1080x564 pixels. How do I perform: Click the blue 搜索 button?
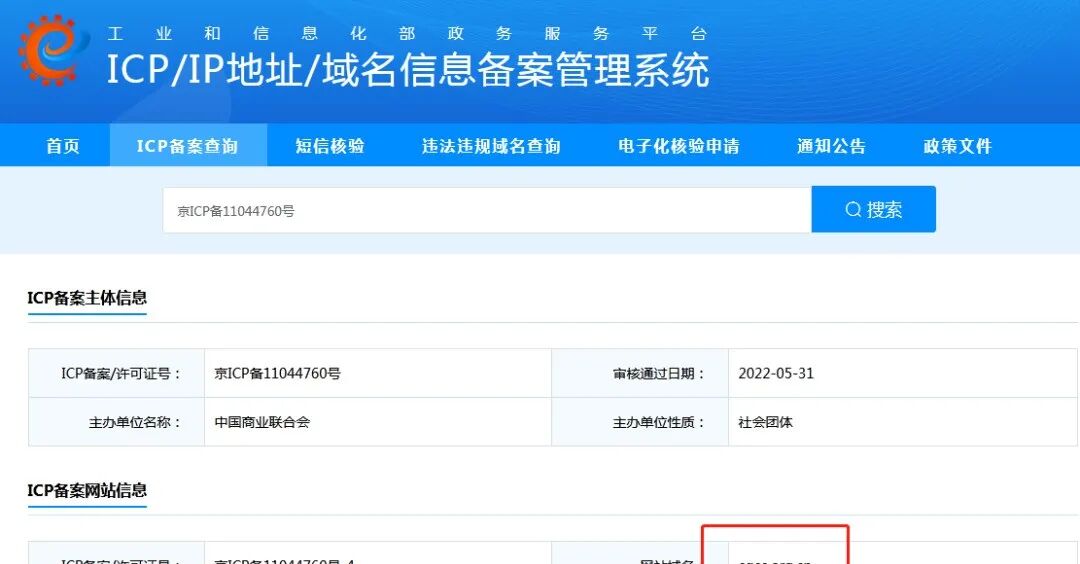point(873,209)
